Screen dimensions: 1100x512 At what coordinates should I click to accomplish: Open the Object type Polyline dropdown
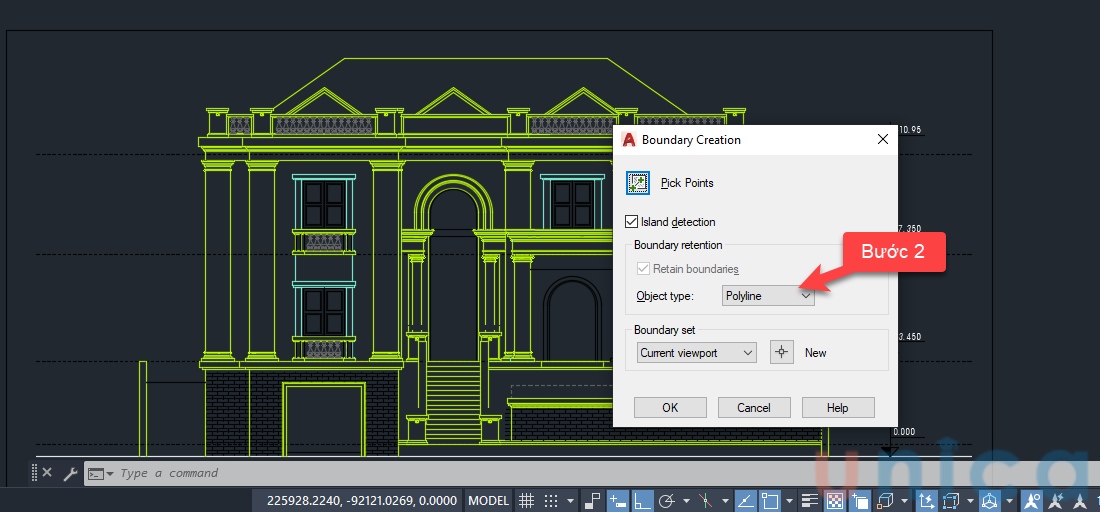pos(768,296)
